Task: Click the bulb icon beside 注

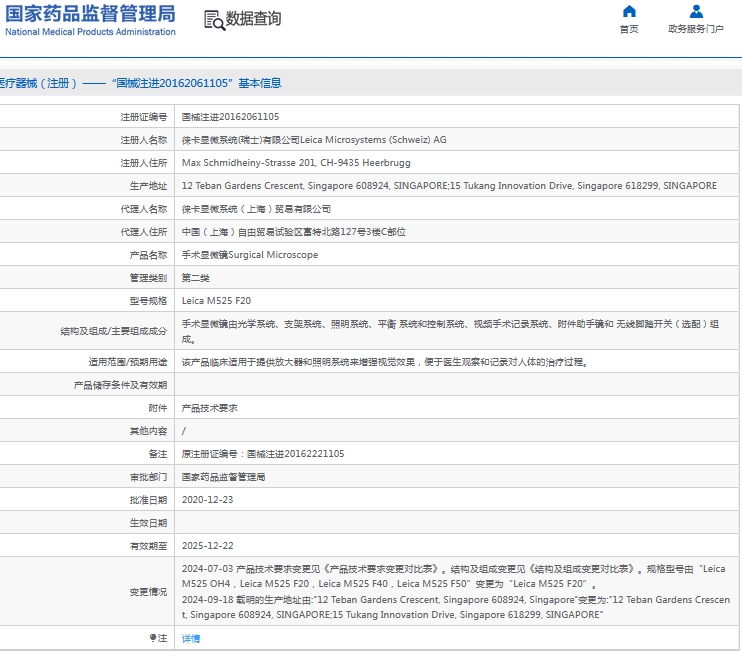Action: click(x=153, y=638)
